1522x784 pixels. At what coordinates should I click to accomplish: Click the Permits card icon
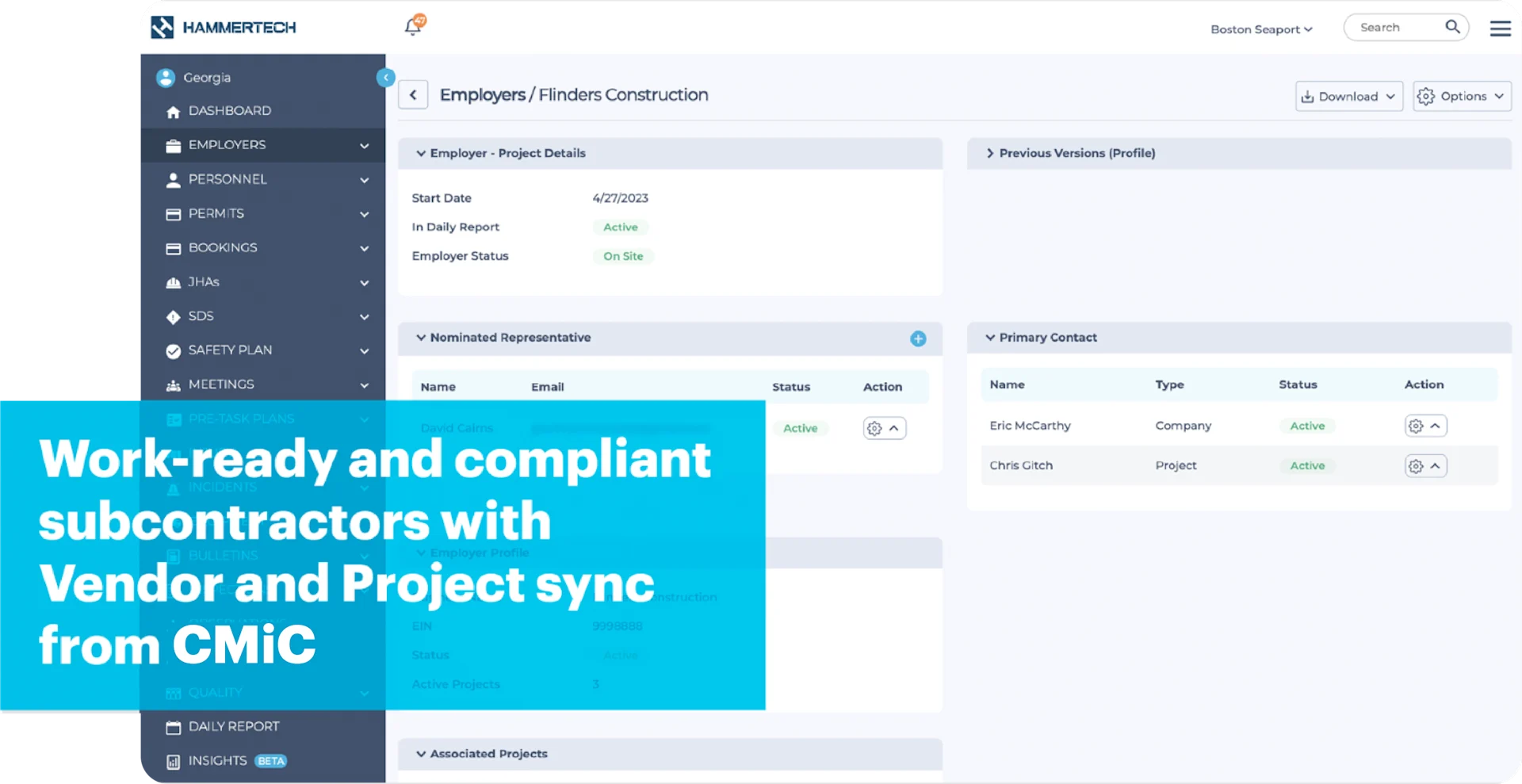(174, 214)
